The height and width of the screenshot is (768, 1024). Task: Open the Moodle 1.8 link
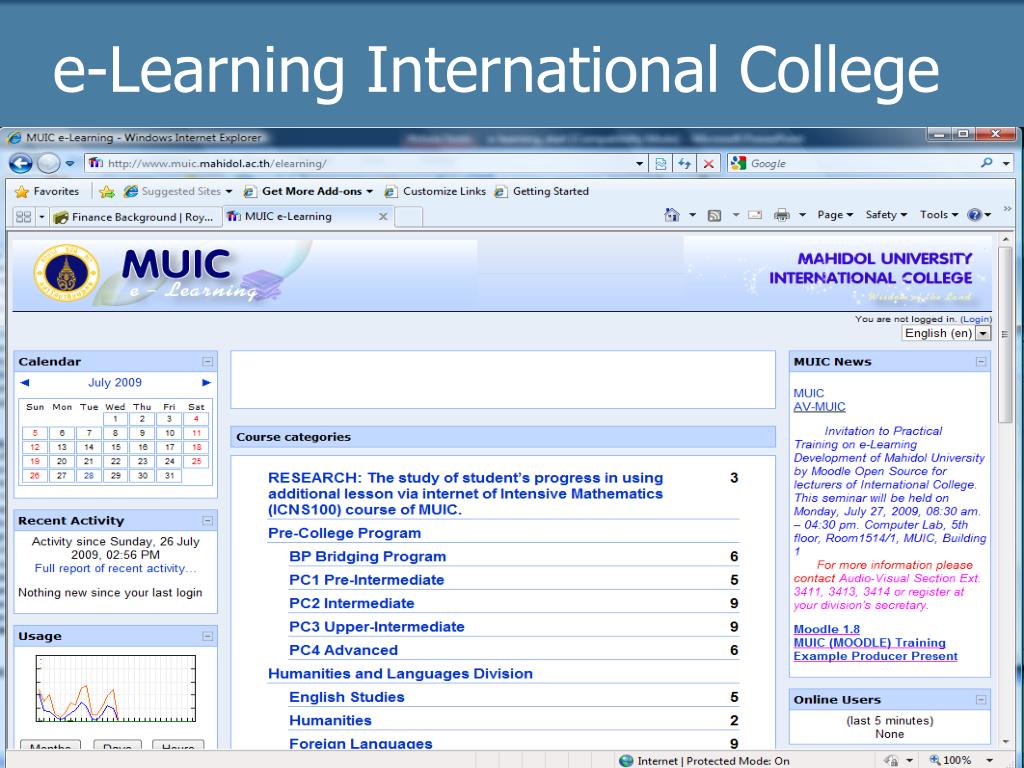pos(827,630)
